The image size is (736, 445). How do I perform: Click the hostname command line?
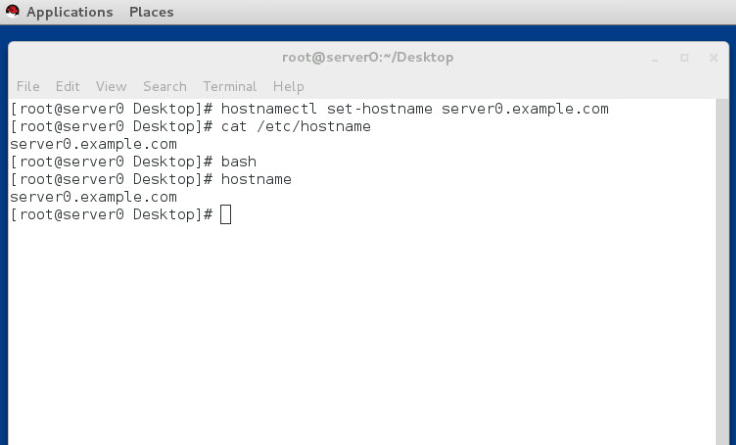pyautogui.click(x=256, y=180)
